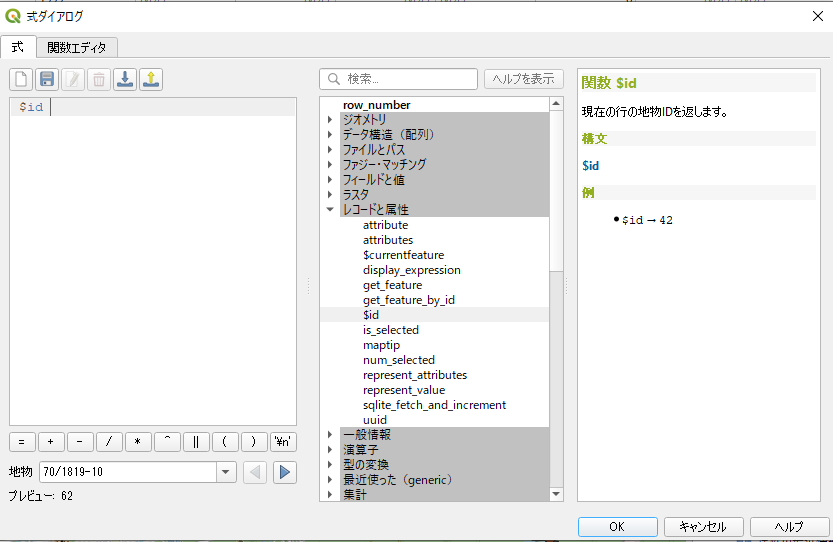Insert the multiplication * operator

pos(139,441)
